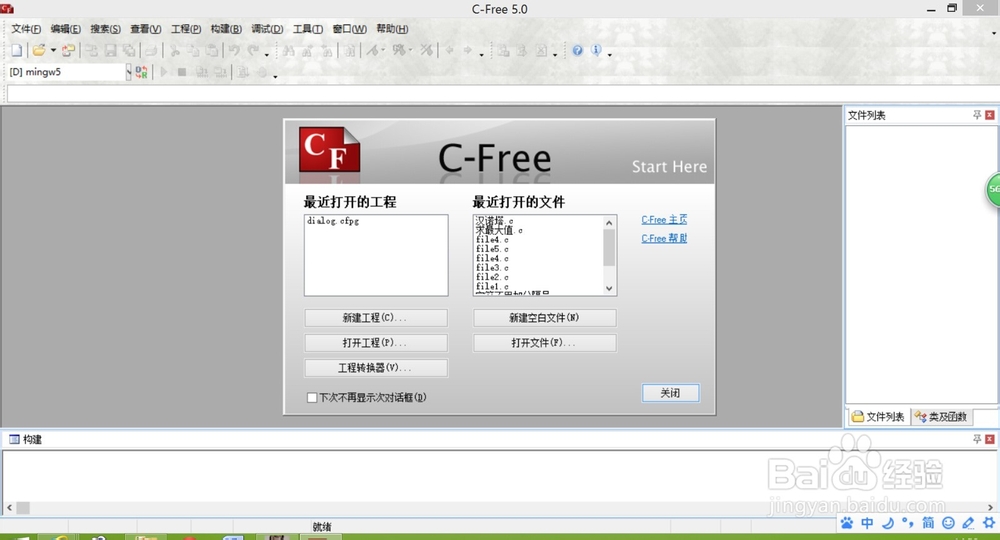The image size is (1000, 540).
Task: Open the 工程(P) menu
Action: (x=186, y=29)
